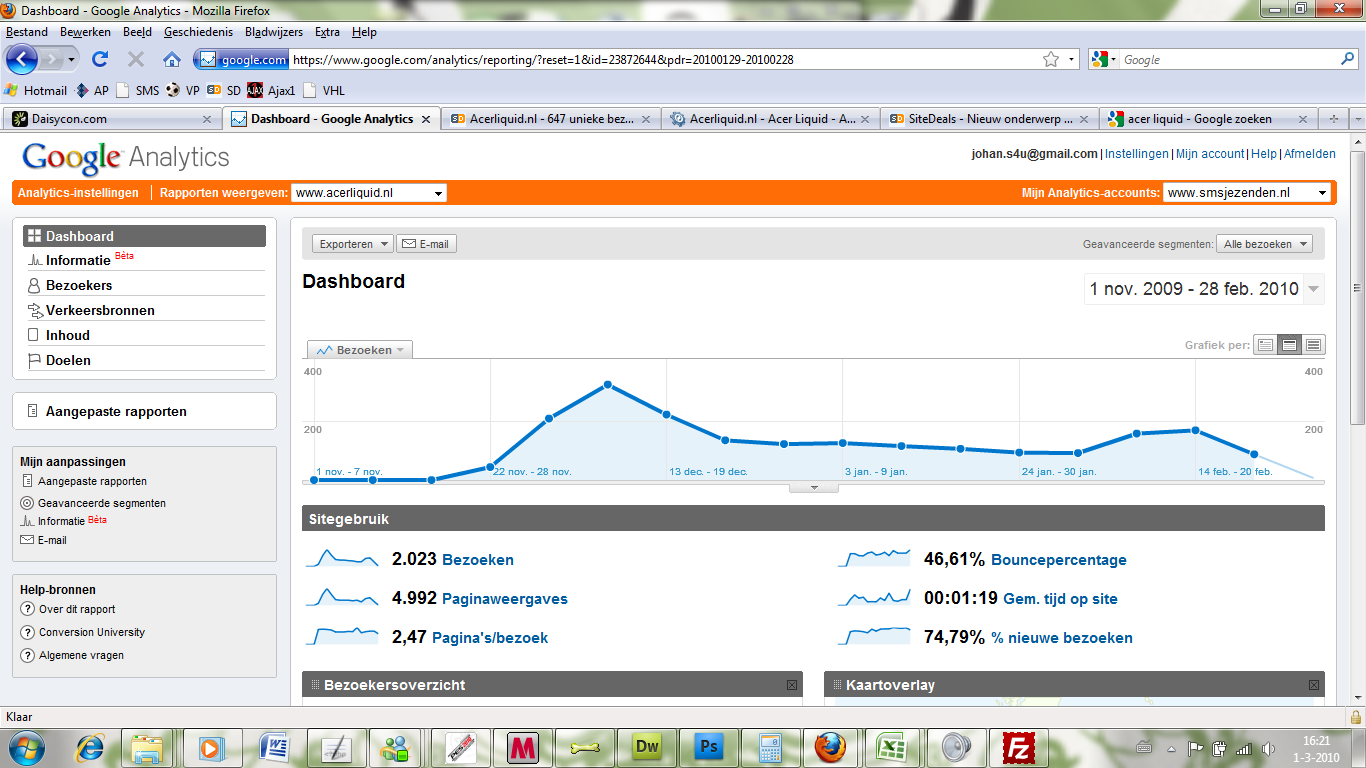This screenshot has width=1366, height=768.
Task: Set graph view to daily icon
Action: tap(1266, 345)
